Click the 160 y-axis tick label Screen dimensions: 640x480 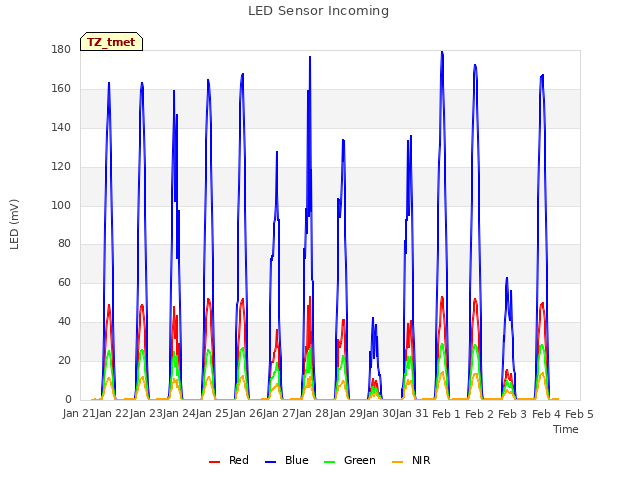pyautogui.click(x=61, y=89)
